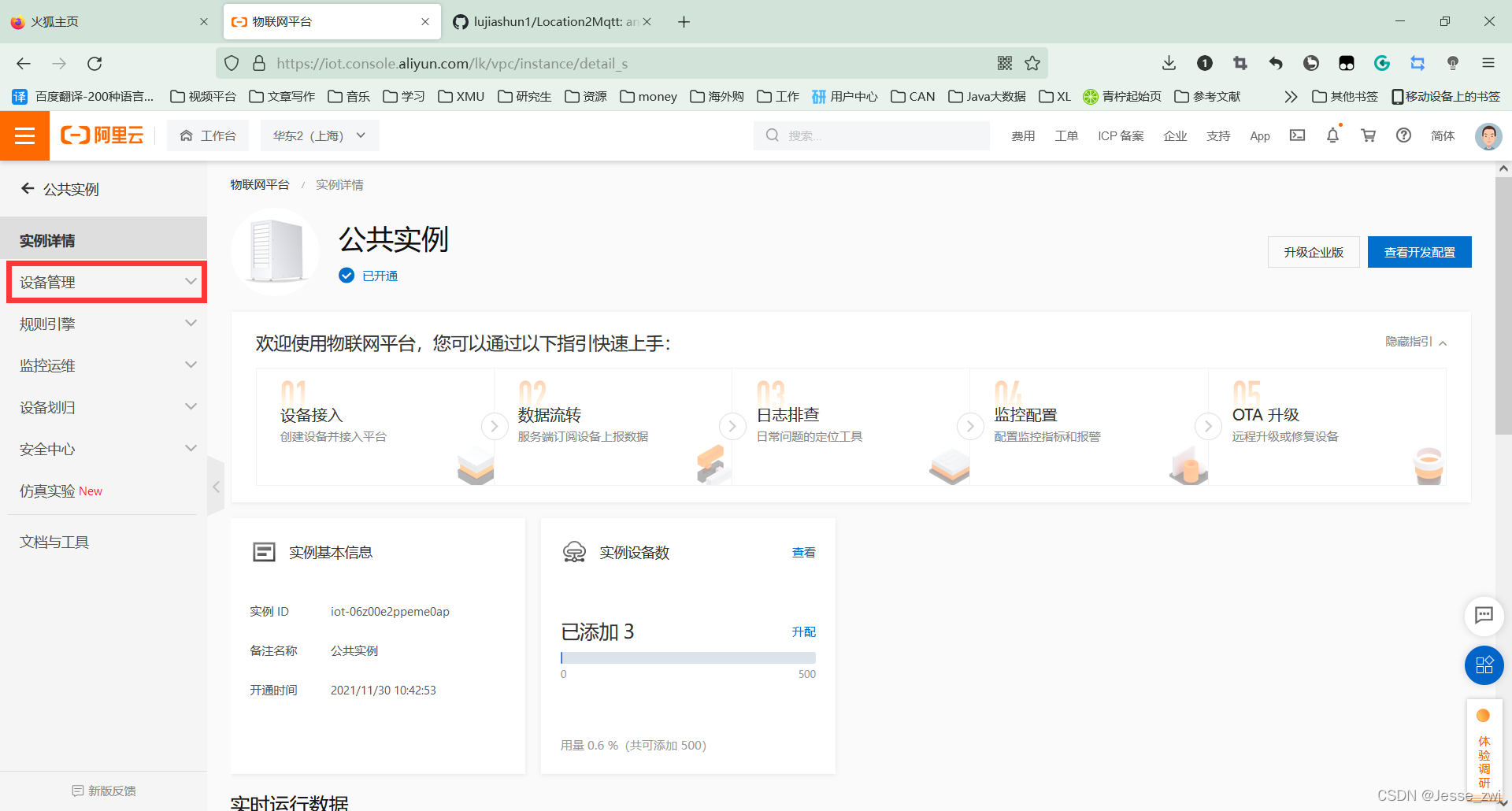Open the left hamburger product menu
The width and height of the screenshot is (1512, 811).
click(24, 135)
